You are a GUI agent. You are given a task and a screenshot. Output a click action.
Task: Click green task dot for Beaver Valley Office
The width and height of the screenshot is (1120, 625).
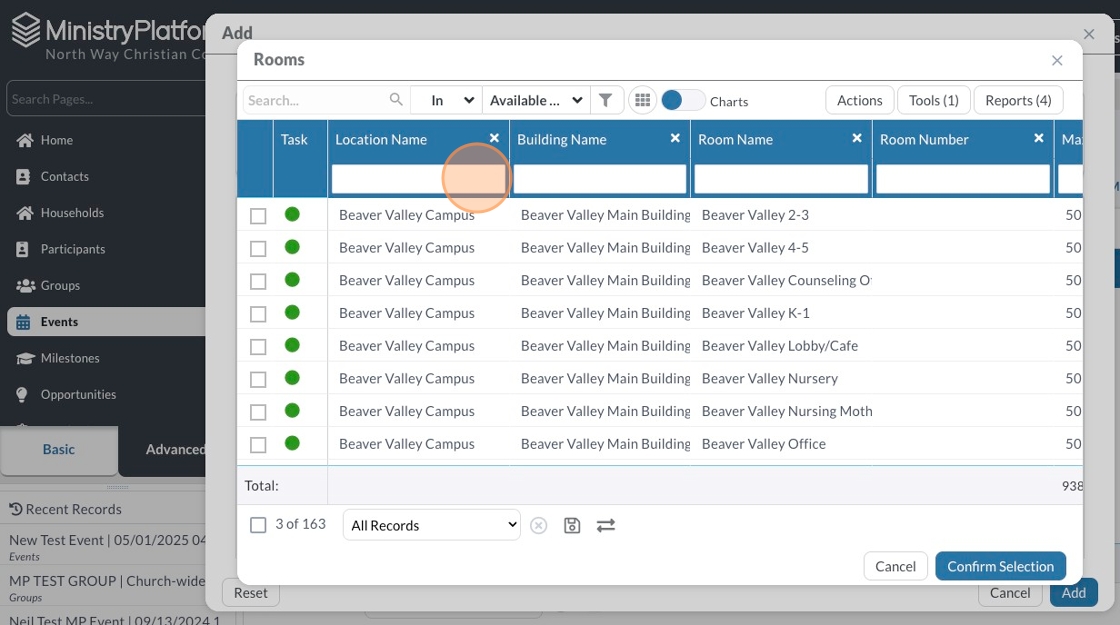[x=292, y=443]
